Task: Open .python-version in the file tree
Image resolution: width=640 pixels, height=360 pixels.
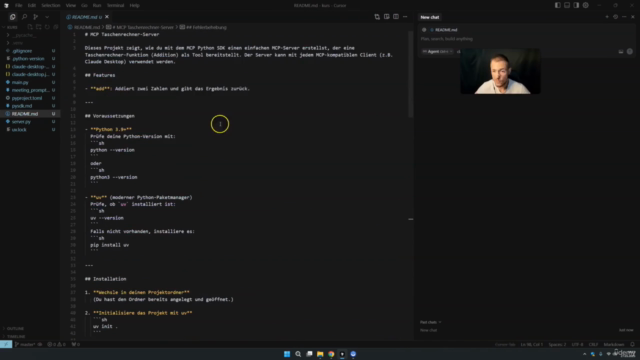Action: [x=28, y=59]
